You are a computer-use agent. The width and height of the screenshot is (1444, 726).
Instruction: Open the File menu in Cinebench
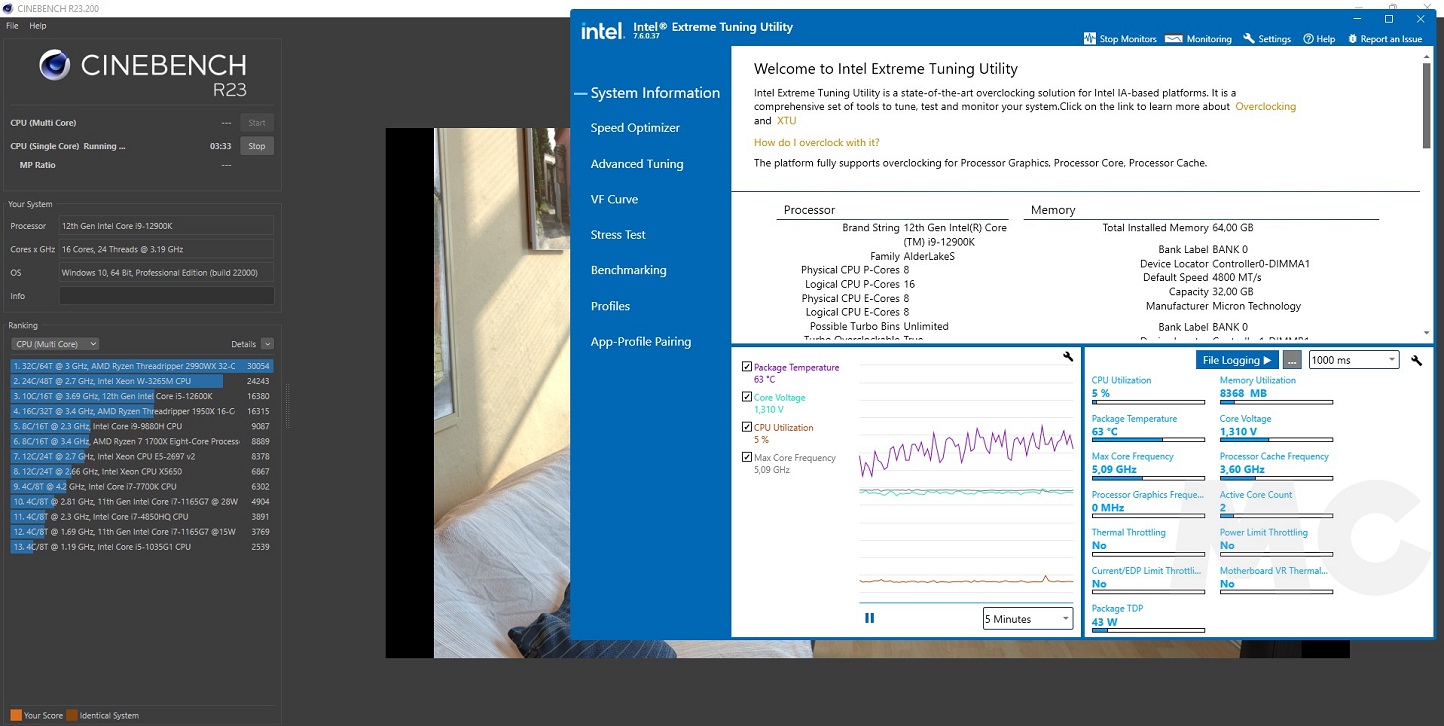coord(12,25)
